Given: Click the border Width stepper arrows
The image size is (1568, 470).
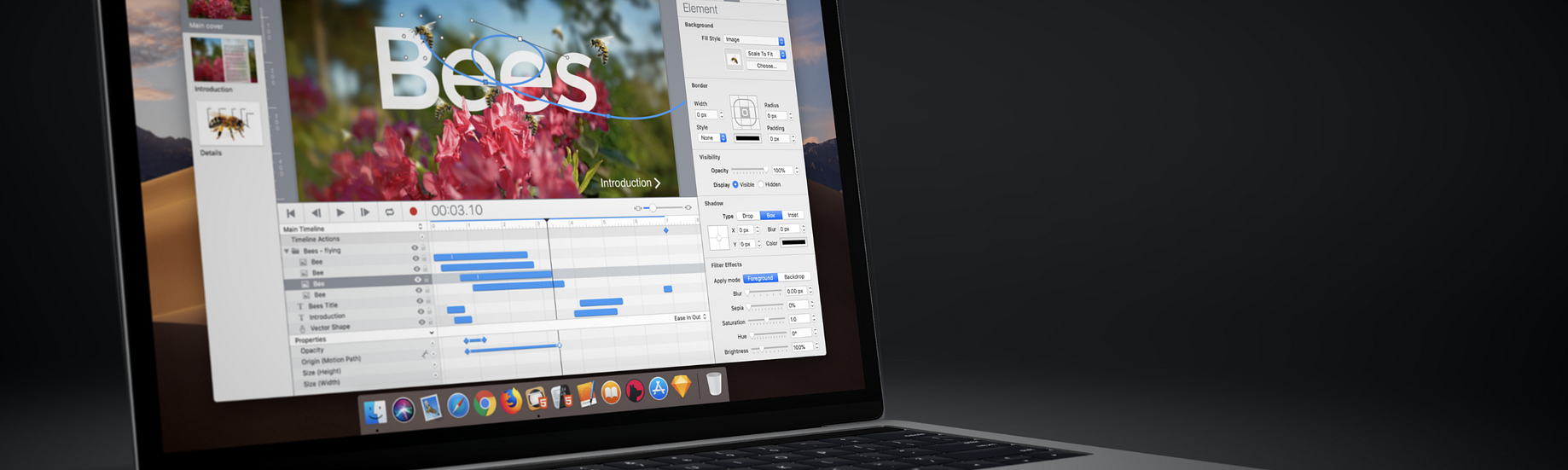Looking at the screenshot, I should 722,114.
